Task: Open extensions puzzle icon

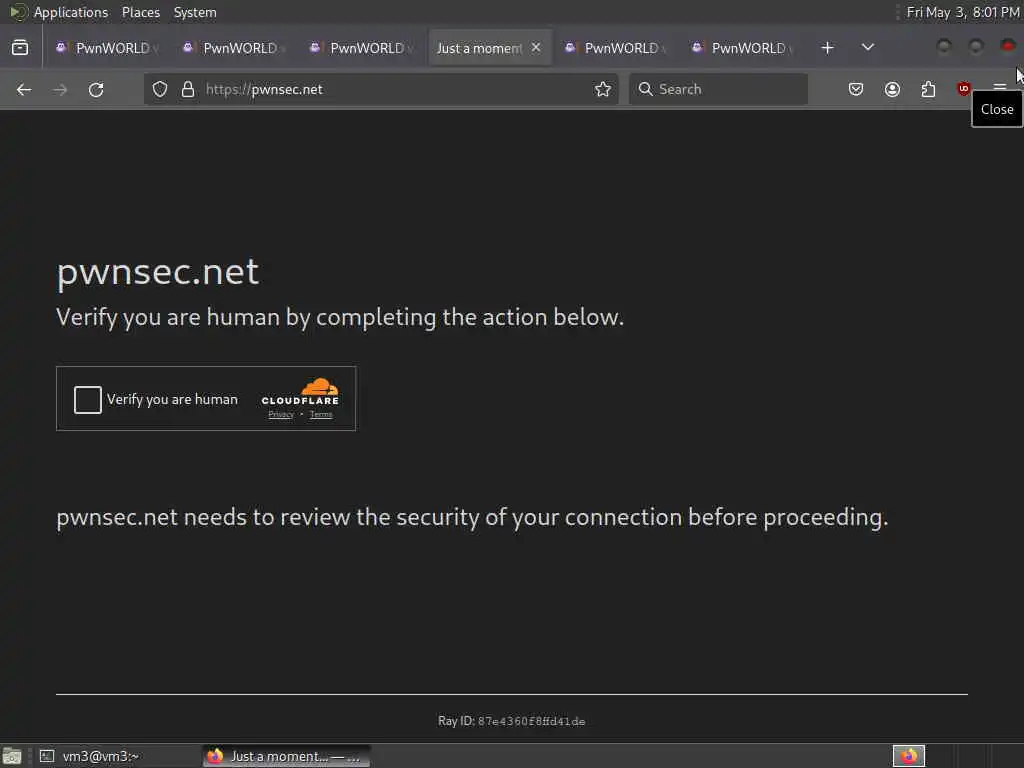Action: click(928, 89)
